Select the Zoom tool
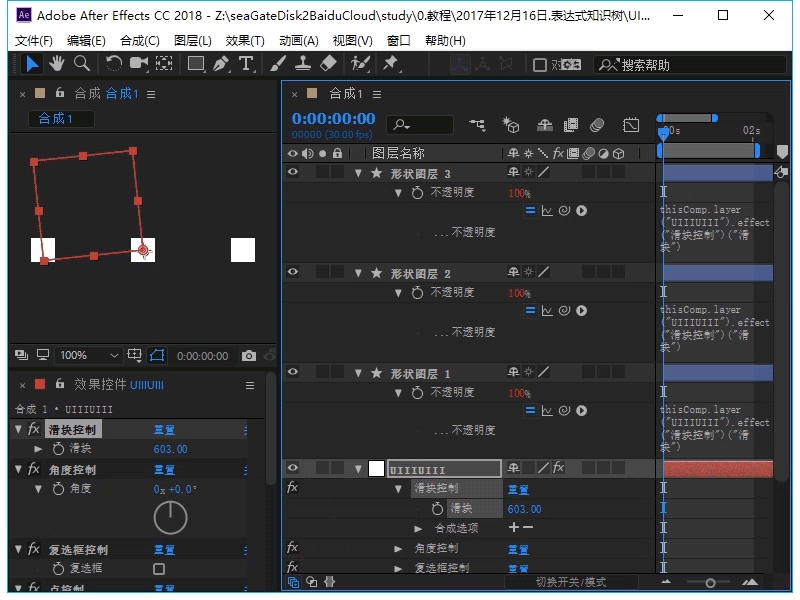Viewport: 800px width, 600px height. pos(80,63)
